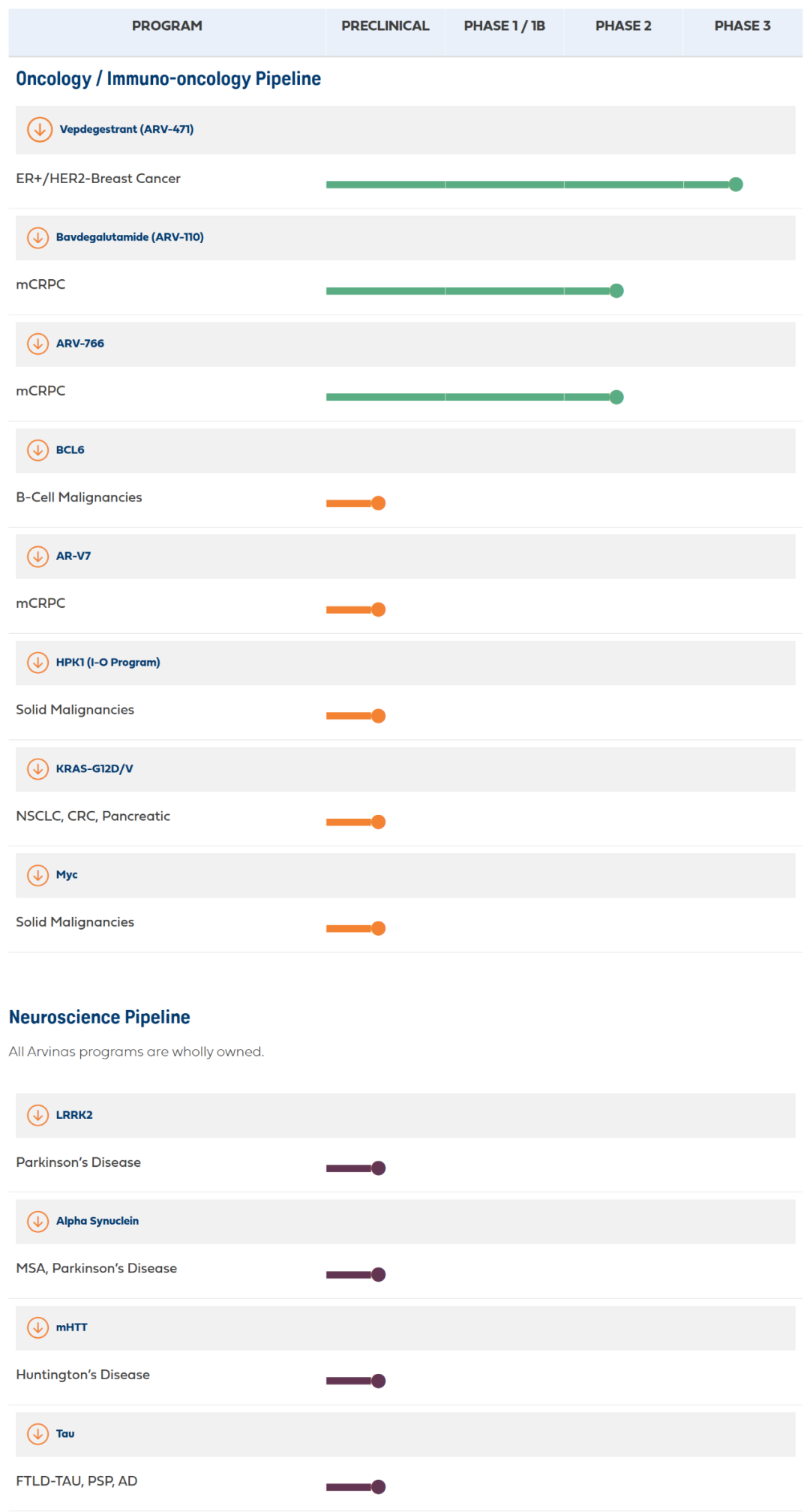This screenshot has width=810, height=1512.
Task: Click the orange progress dot for B-Cell Malignancies
Action: point(379,503)
